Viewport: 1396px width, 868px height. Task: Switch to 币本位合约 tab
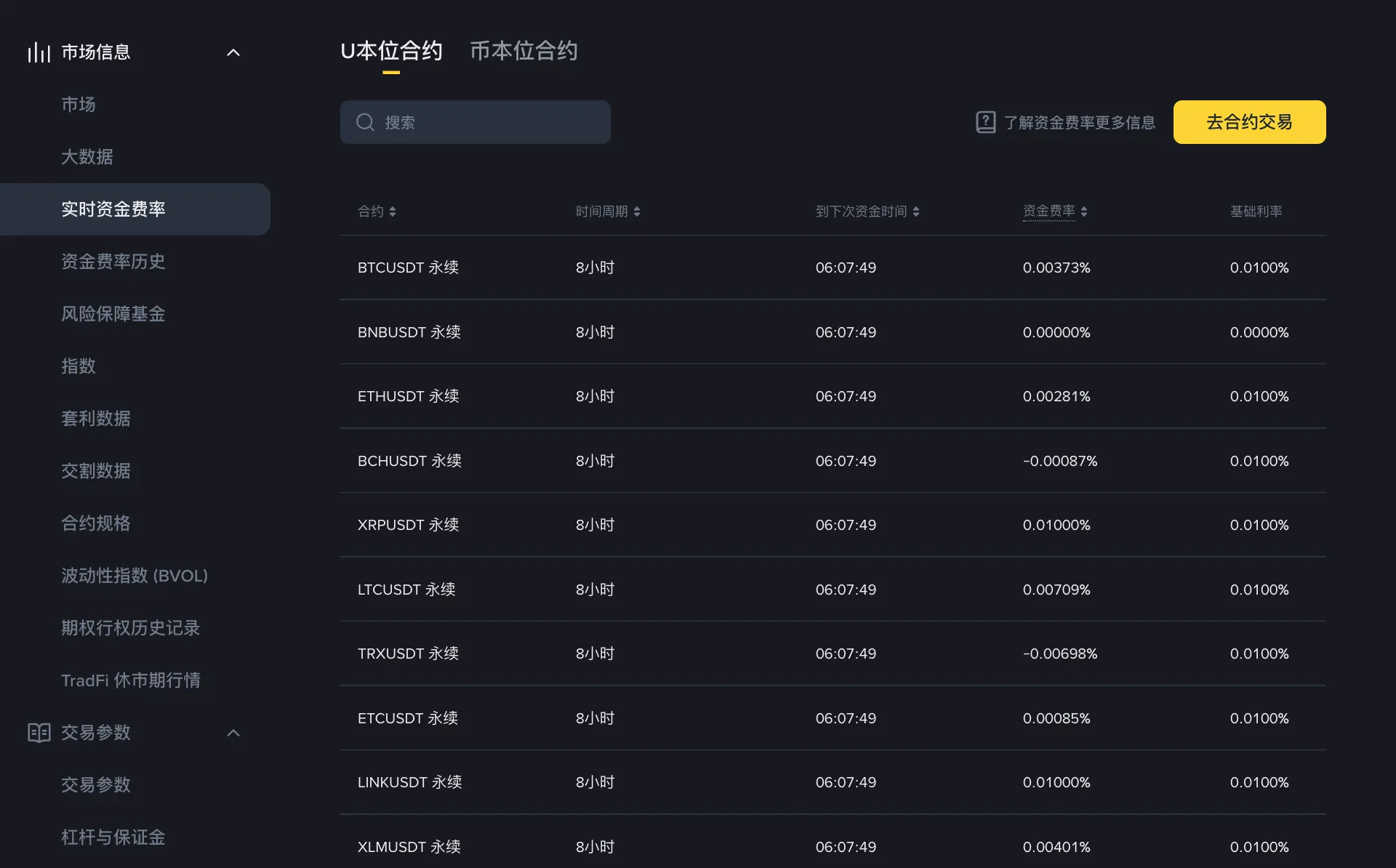coord(523,51)
